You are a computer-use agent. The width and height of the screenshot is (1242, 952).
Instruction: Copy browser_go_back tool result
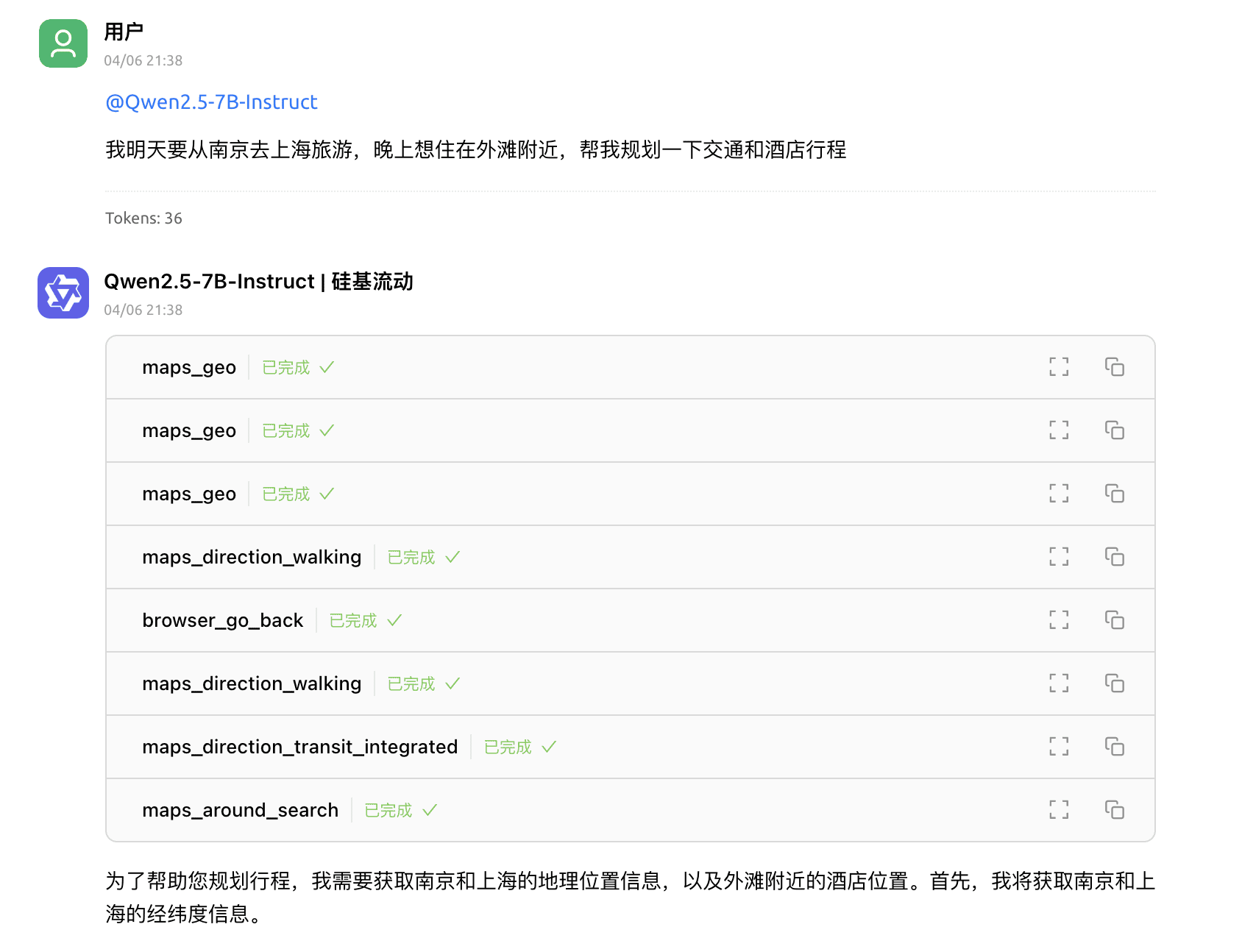(x=1114, y=620)
